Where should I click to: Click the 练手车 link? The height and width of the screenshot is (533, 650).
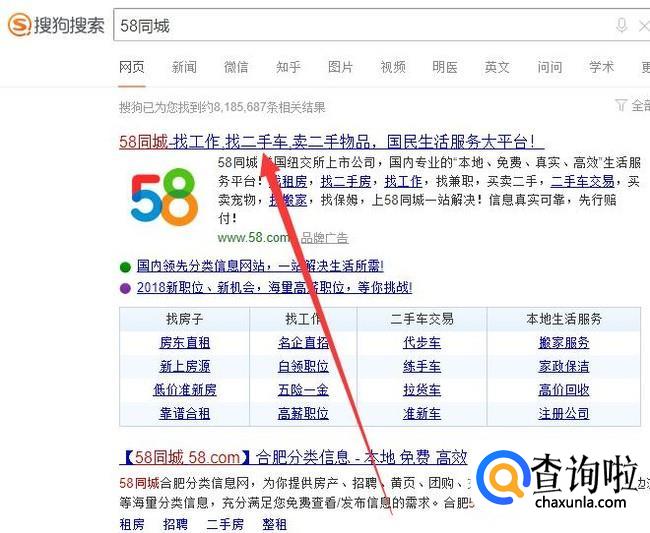tap(422, 366)
